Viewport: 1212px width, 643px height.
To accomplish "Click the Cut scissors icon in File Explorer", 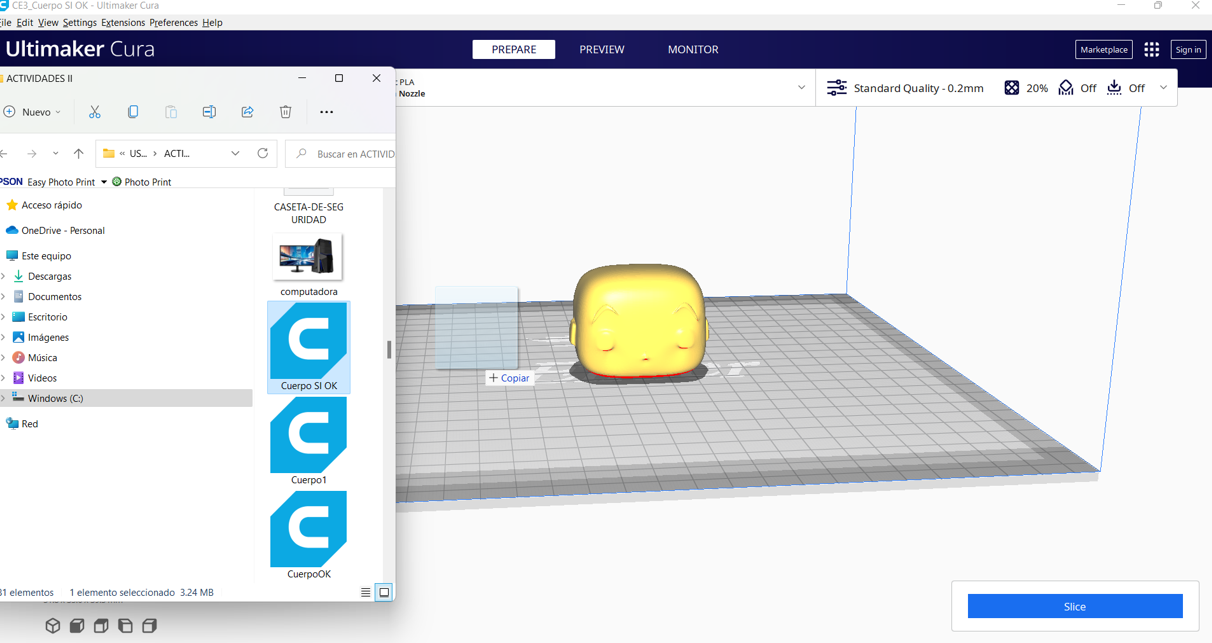I will pos(94,112).
